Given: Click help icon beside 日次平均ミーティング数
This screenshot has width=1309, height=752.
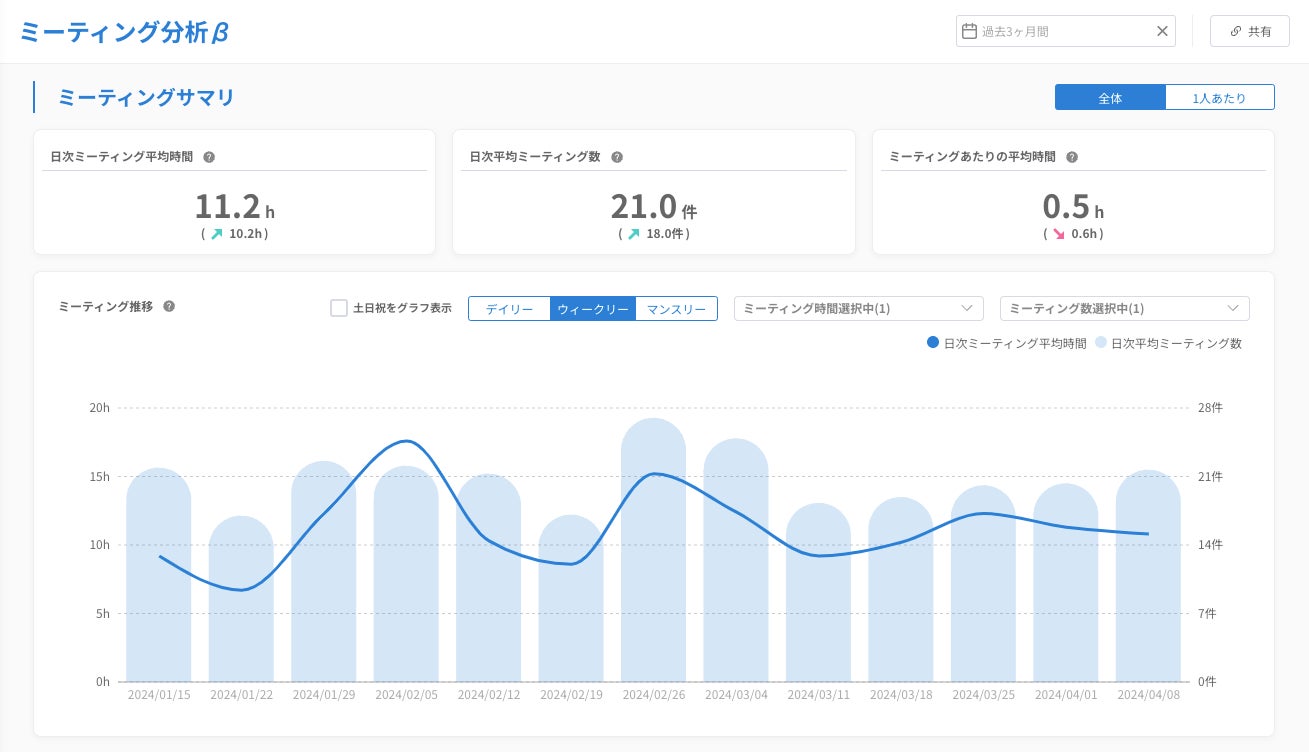Looking at the screenshot, I should click(x=617, y=157).
